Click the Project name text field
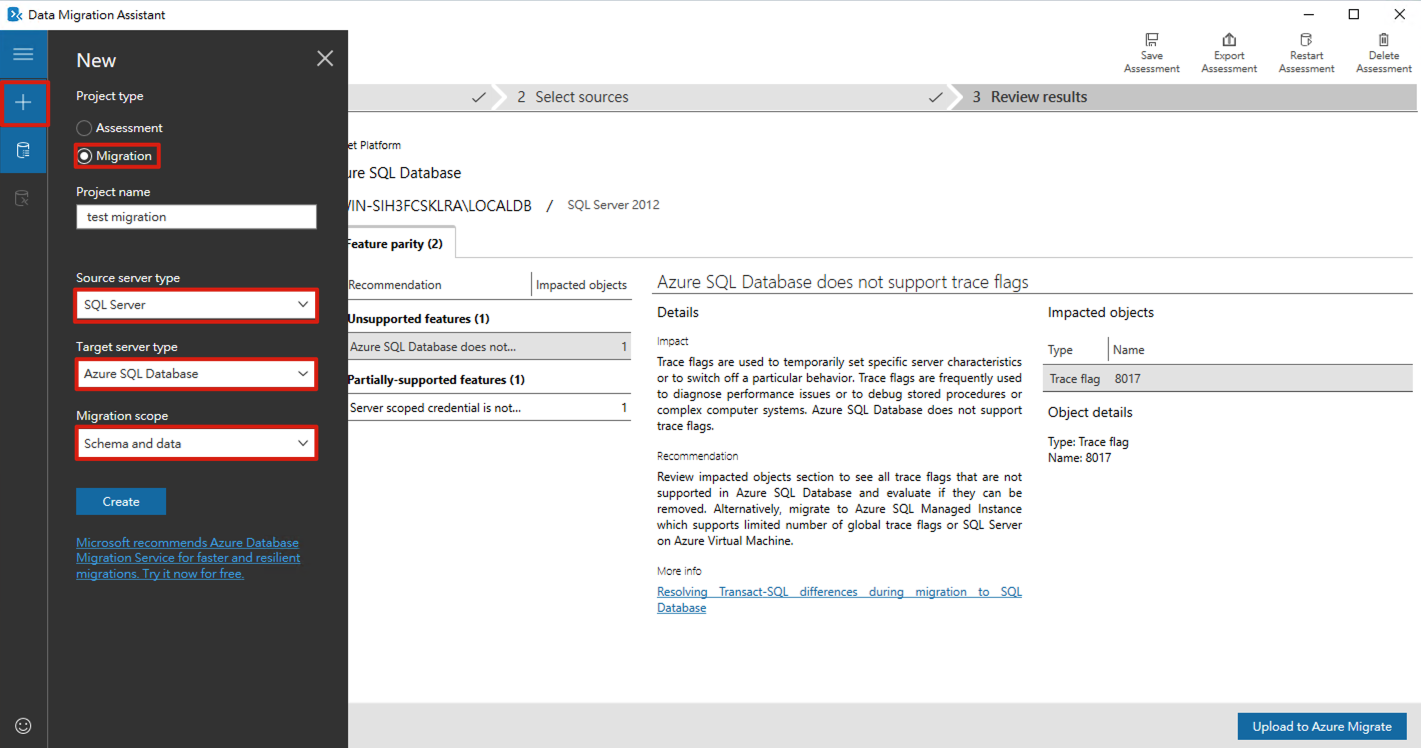The image size is (1421, 748). tap(196, 217)
